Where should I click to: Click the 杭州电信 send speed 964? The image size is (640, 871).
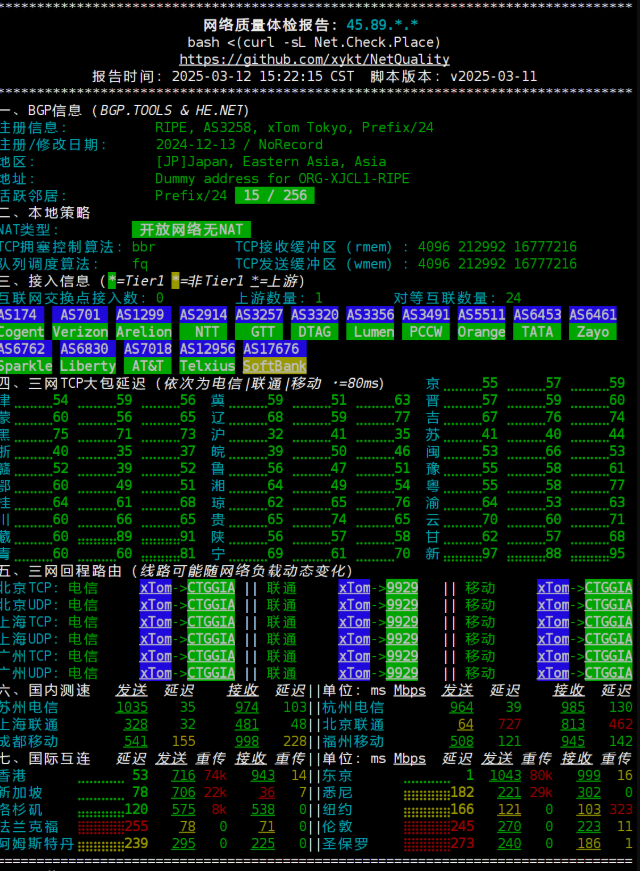tap(462, 707)
